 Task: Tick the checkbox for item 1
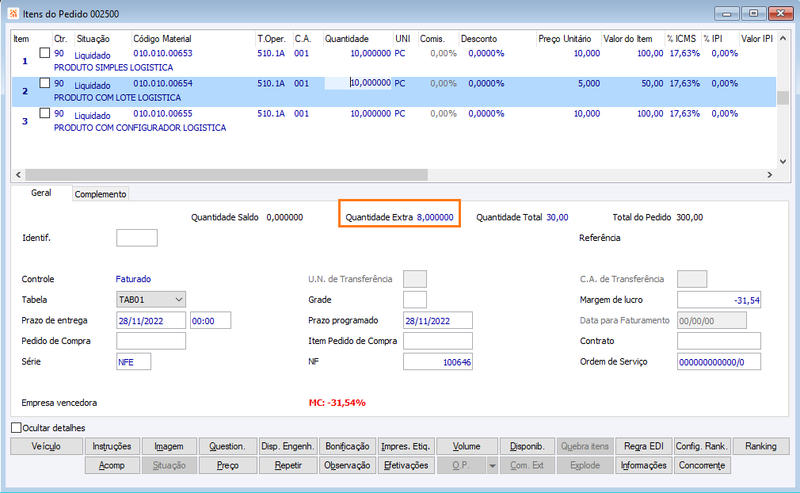(x=45, y=53)
